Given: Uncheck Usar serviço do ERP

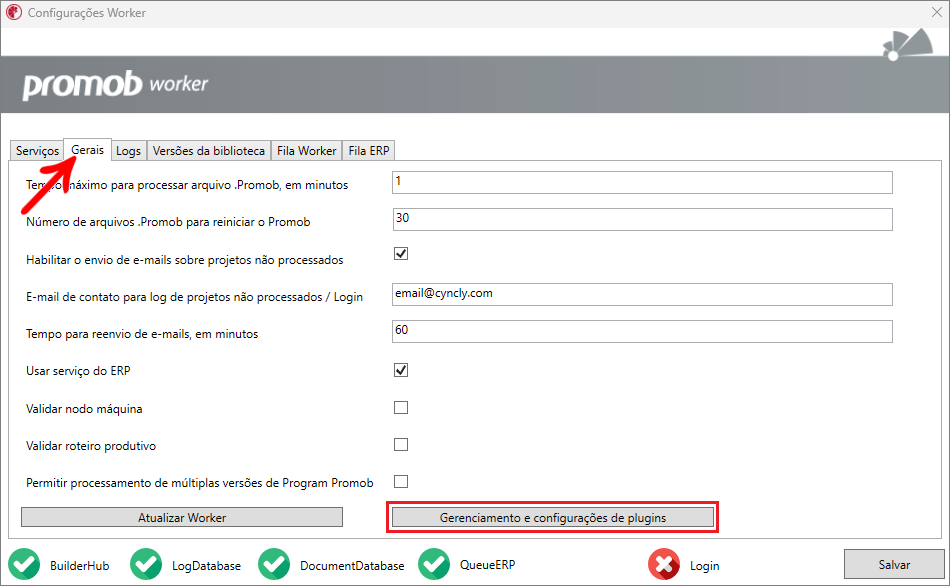Looking at the screenshot, I should [x=400, y=370].
